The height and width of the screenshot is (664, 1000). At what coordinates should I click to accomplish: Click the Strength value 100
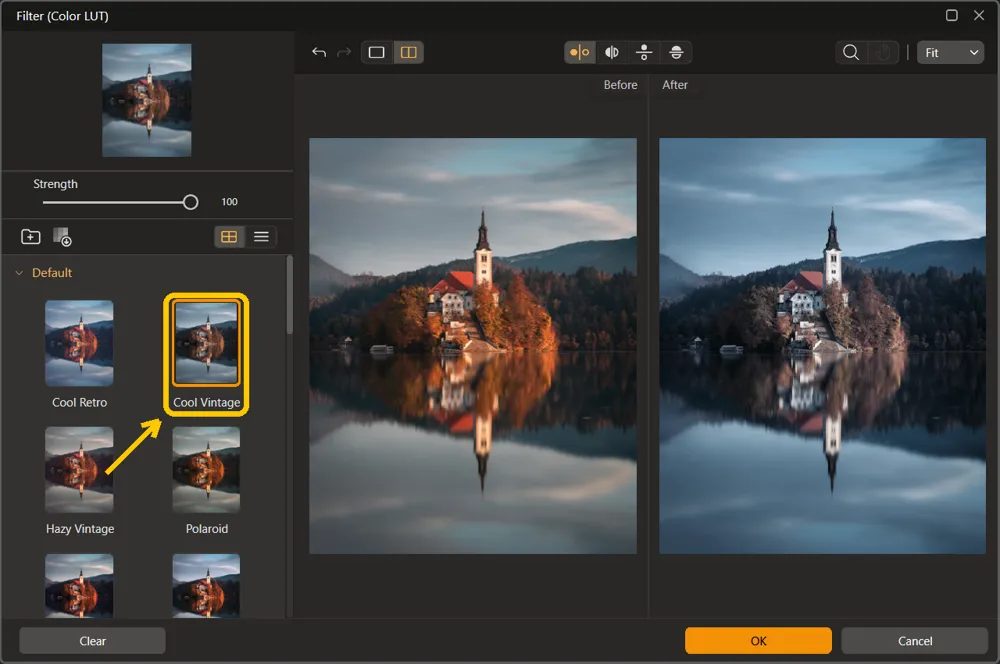(x=230, y=202)
